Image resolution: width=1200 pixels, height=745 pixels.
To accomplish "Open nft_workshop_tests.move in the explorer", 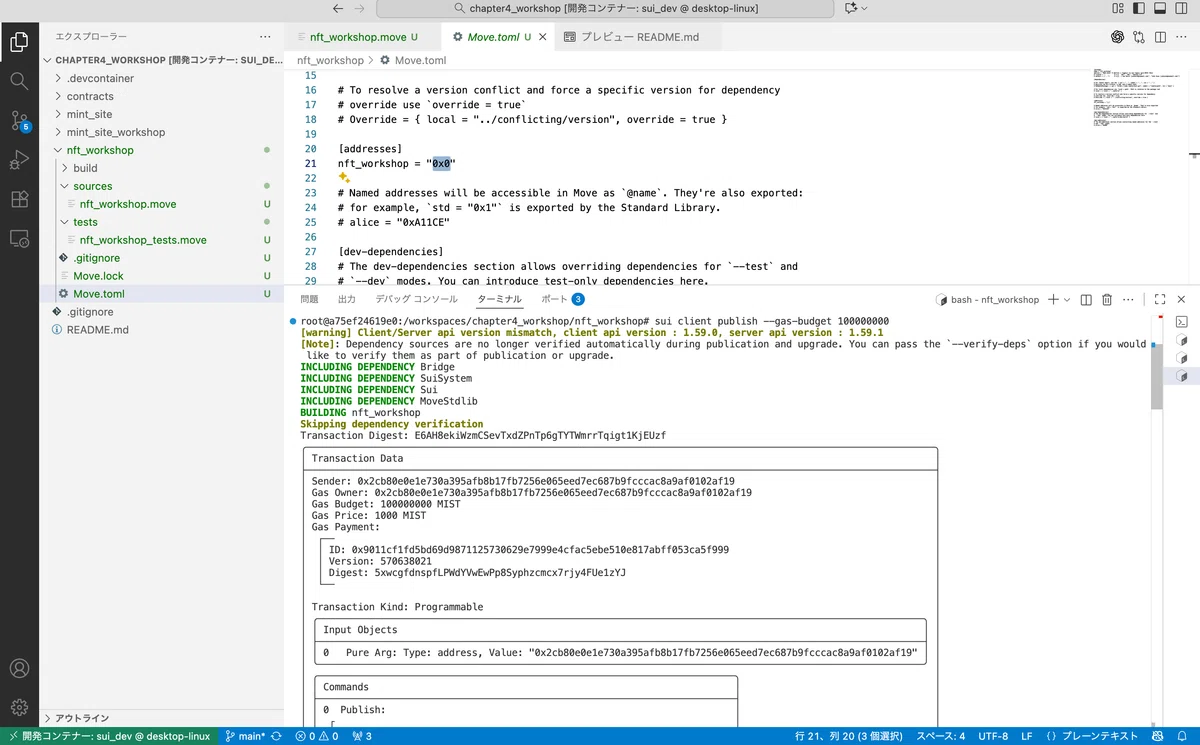I will [x=143, y=240].
